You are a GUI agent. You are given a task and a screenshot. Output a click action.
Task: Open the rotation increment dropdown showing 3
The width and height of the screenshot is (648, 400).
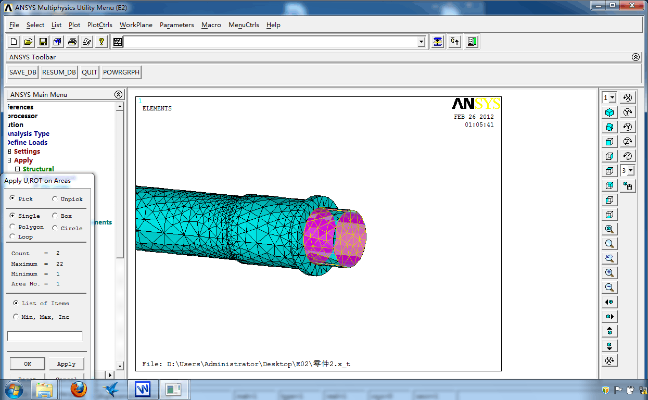pos(626,171)
